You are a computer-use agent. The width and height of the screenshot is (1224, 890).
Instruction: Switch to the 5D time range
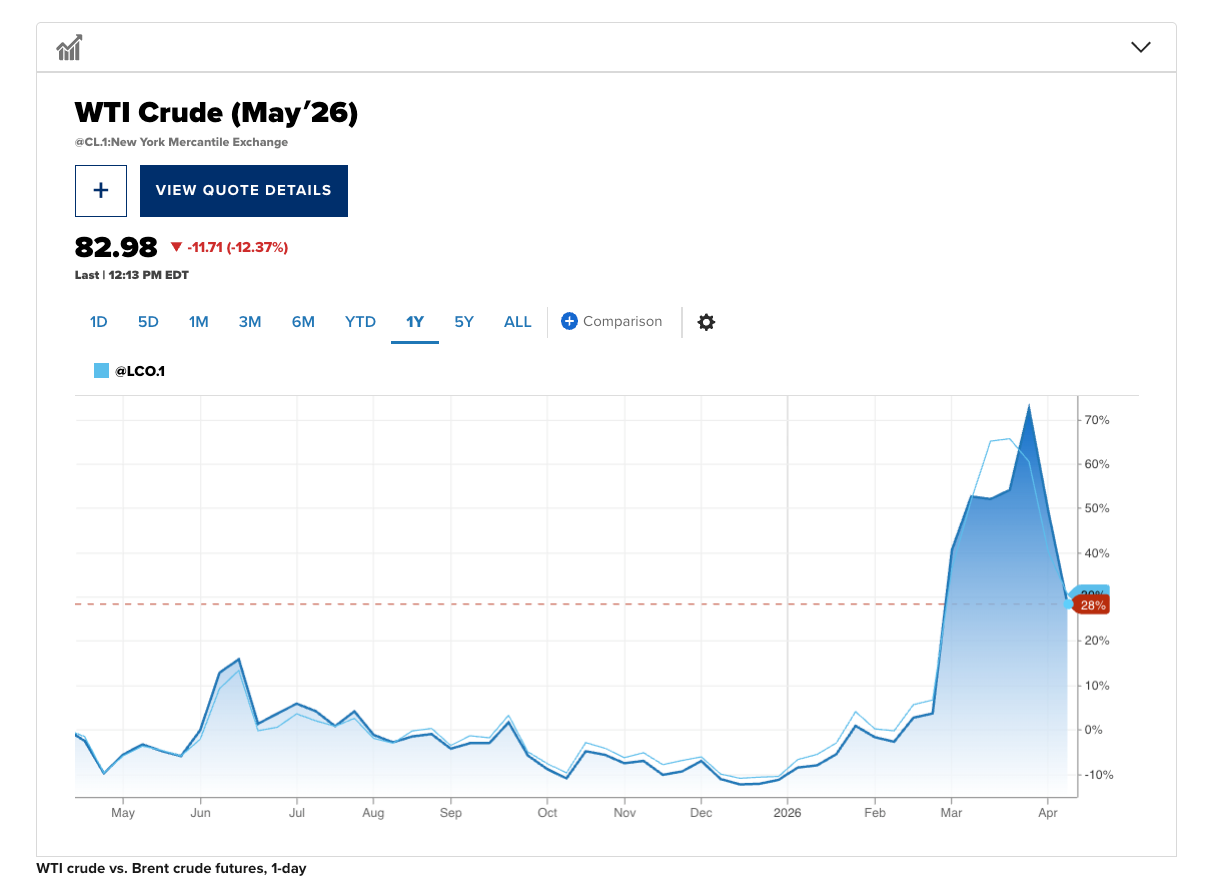[x=148, y=322]
